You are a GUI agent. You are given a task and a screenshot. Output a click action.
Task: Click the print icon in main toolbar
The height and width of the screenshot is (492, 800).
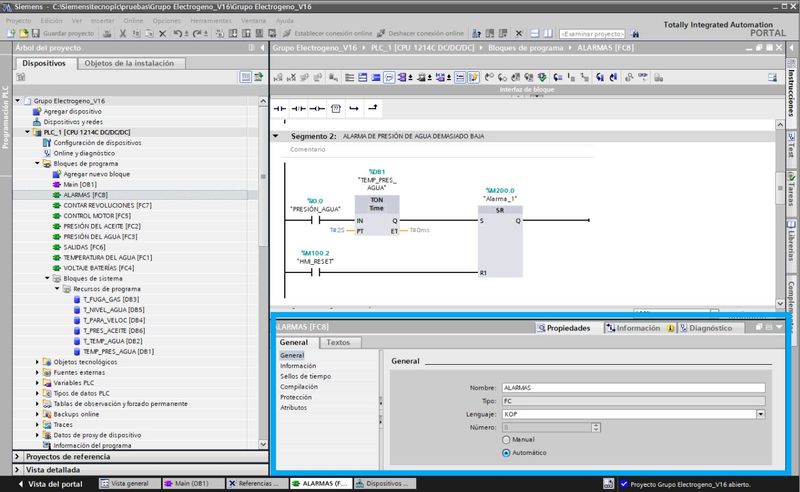(107, 34)
